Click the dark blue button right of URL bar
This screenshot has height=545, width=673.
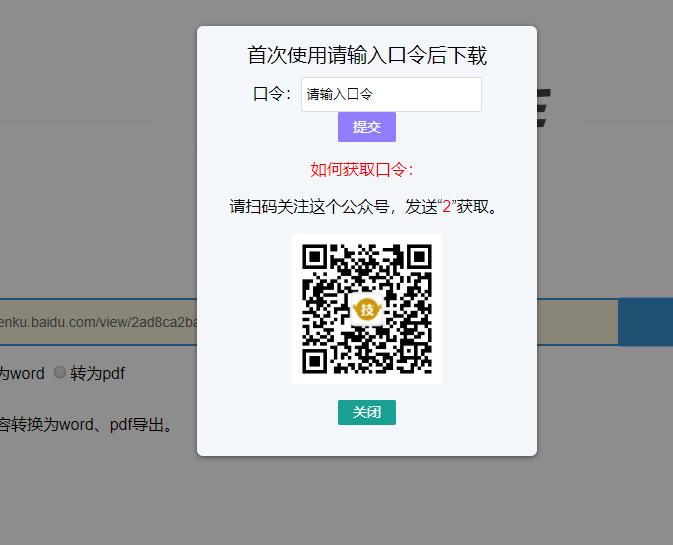646,322
